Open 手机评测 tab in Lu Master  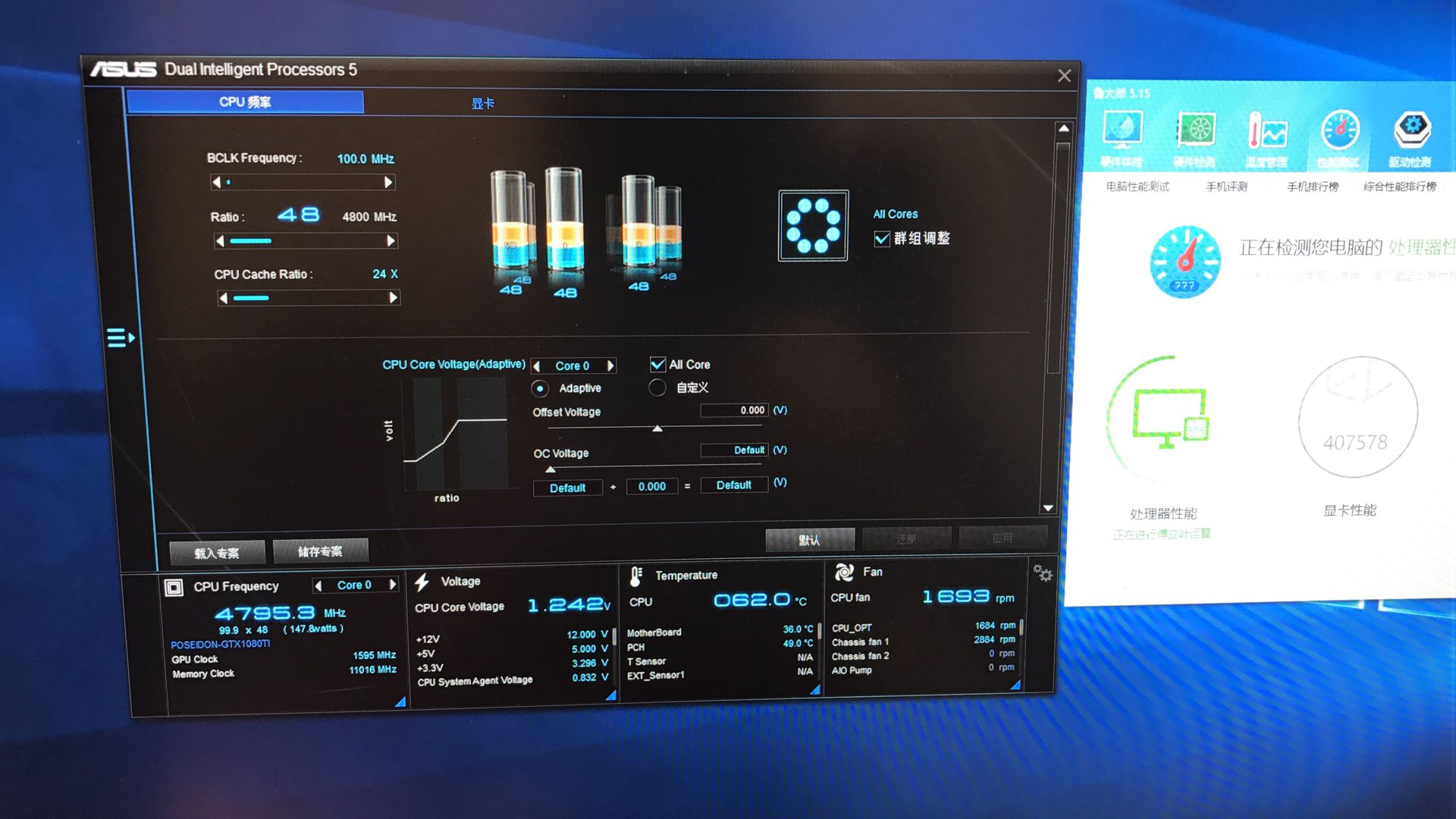point(1227,187)
